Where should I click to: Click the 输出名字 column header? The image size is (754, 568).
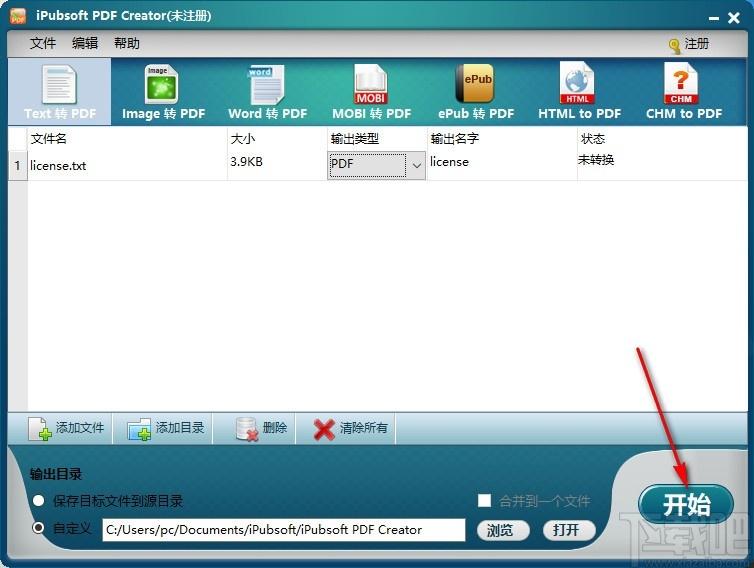pos(502,139)
